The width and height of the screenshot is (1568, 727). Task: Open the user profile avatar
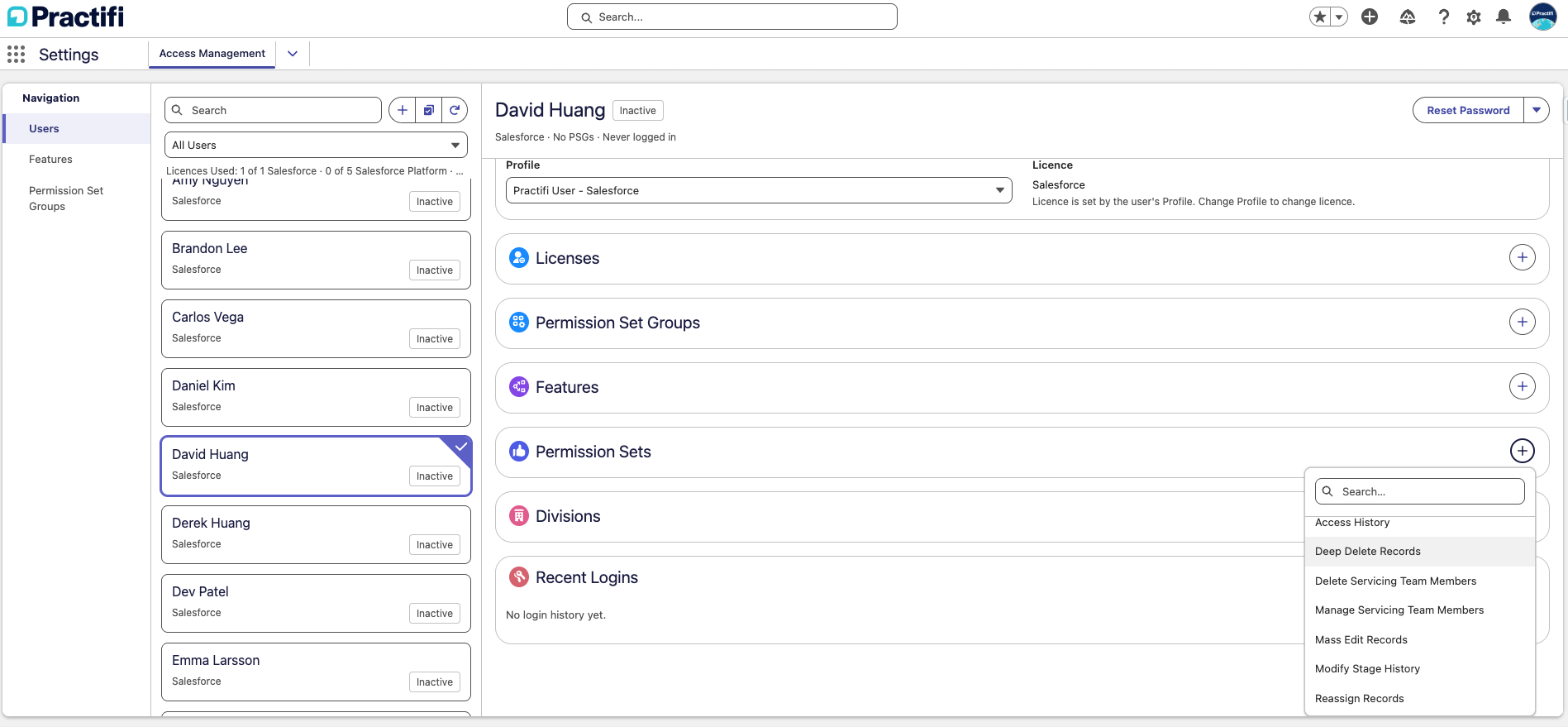point(1542,17)
